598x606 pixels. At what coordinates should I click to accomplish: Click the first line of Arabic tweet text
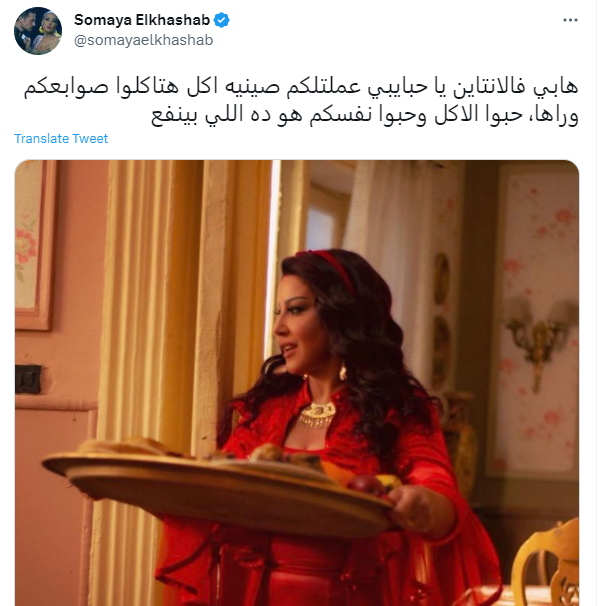point(301,87)
